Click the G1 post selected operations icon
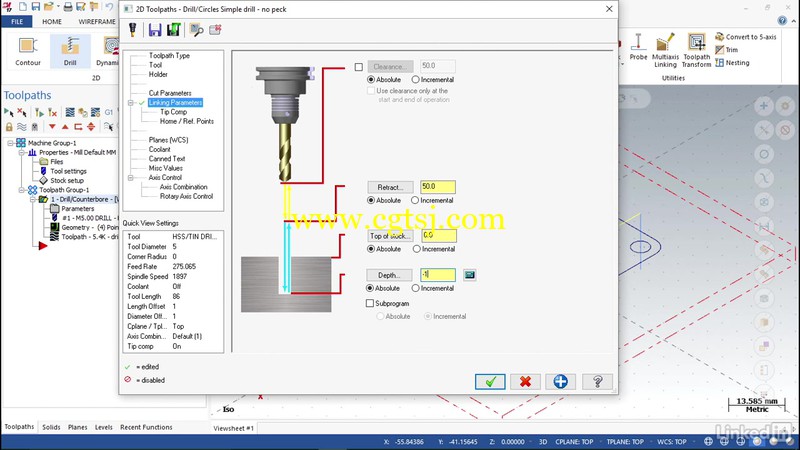Image resolution: width=800 pixels, height=450 pixels. click(109, 112)
